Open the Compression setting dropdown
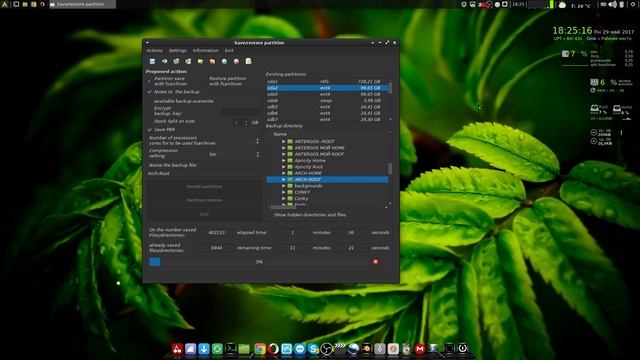Image resolution: width=640 pixels, height=360 pixels. click(x=234, y=154)
